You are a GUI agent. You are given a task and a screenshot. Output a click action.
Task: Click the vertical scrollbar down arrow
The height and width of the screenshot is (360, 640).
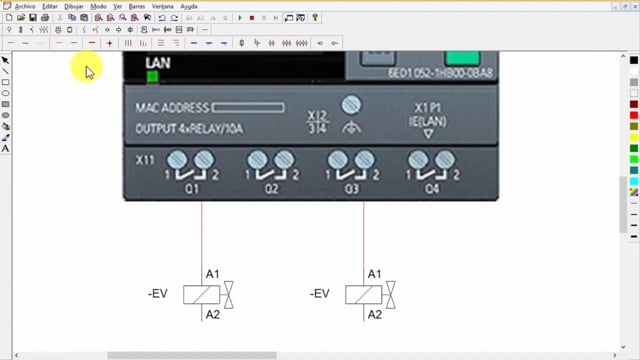click(x=623, y=347)
